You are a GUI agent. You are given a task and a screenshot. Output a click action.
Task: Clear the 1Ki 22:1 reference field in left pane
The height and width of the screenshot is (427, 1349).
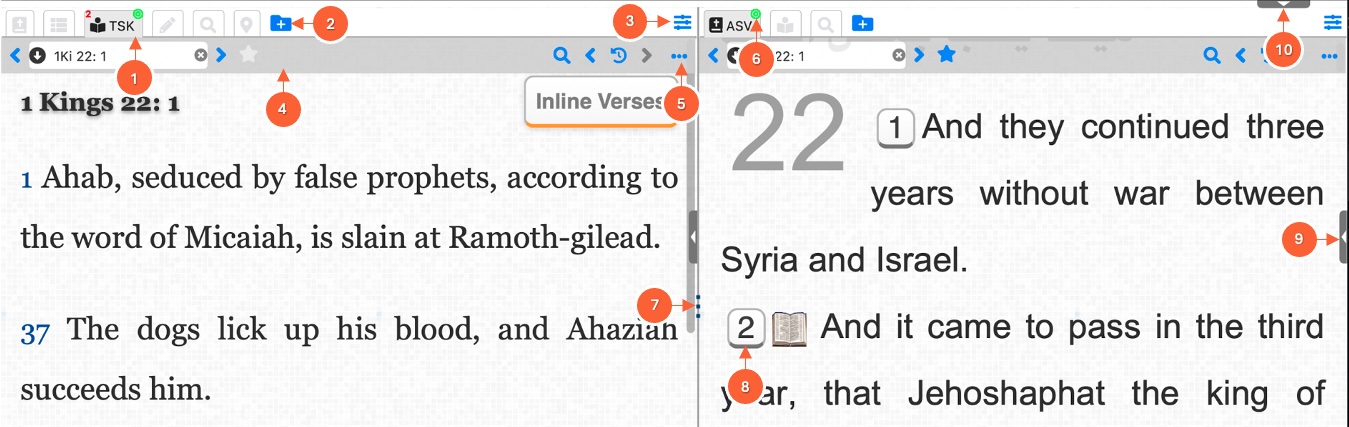(200, 56)
